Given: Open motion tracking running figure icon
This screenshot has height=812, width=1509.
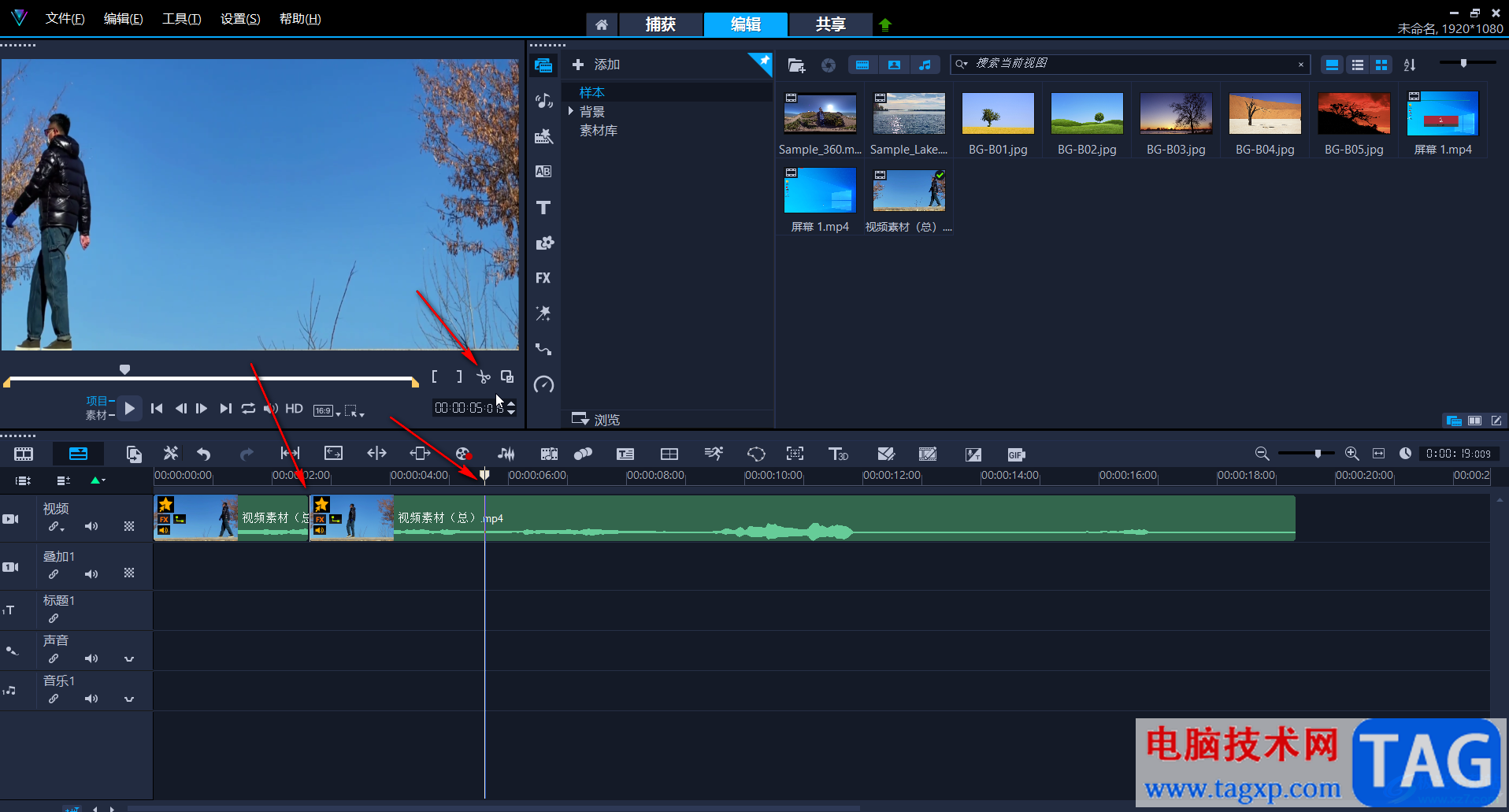Looking at the screenshot, I should pos(714,454).
